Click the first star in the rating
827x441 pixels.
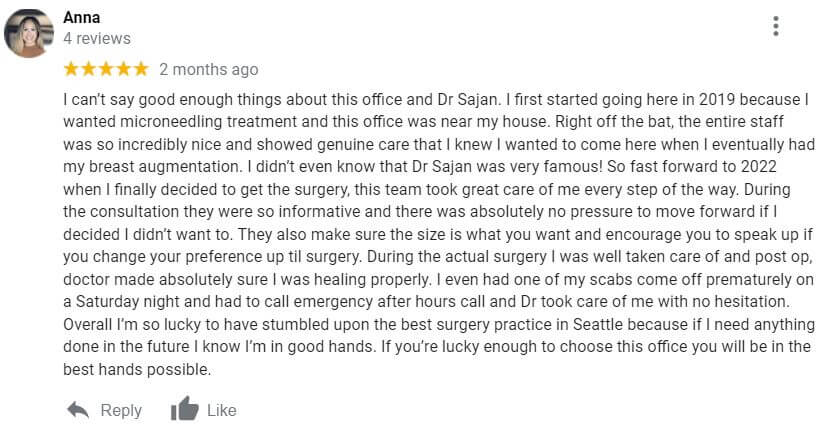click(71, 69)
